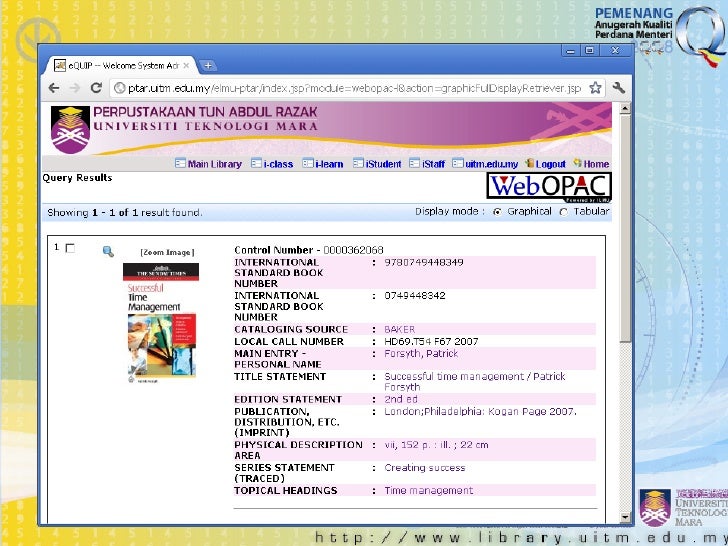Click the icon beside i-class
The image size is (728, 546).
[256, 163]
